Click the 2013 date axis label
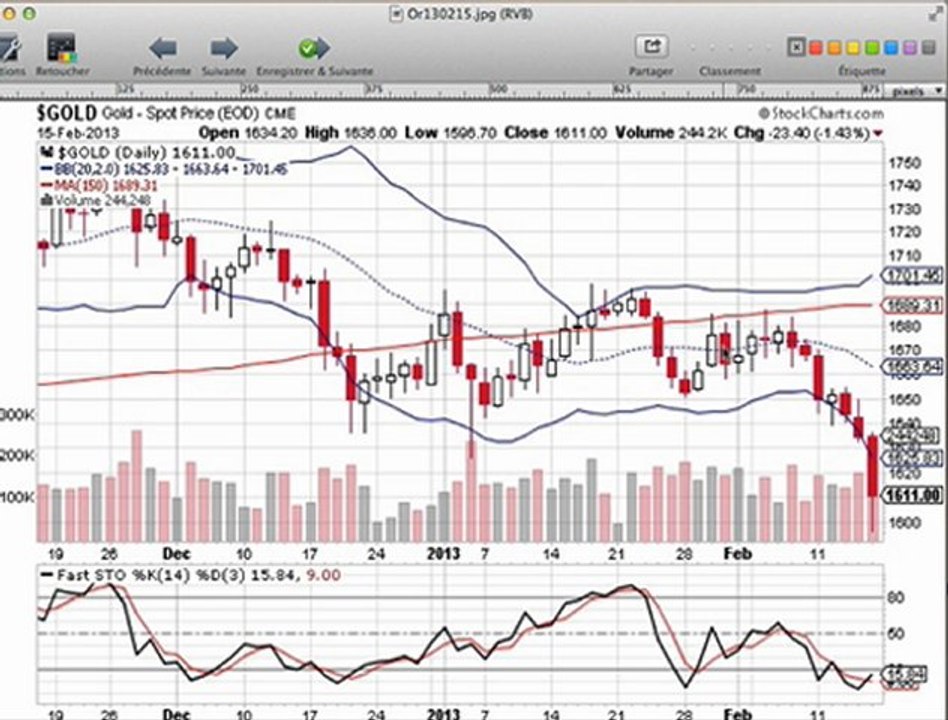 coord(444,553)
